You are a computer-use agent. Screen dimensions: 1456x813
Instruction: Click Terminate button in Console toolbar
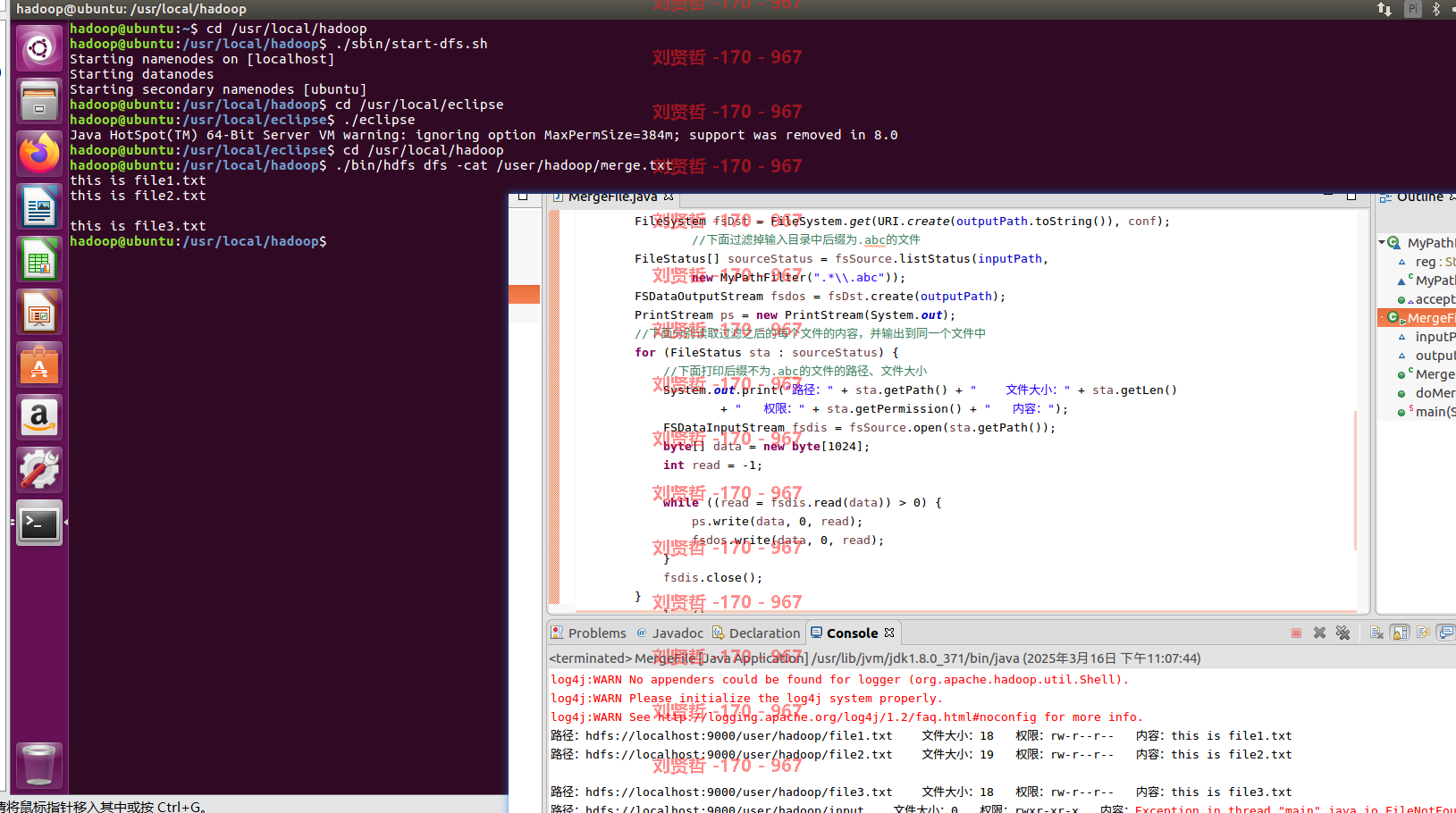pyautogui.click(x=1296, y=633)
